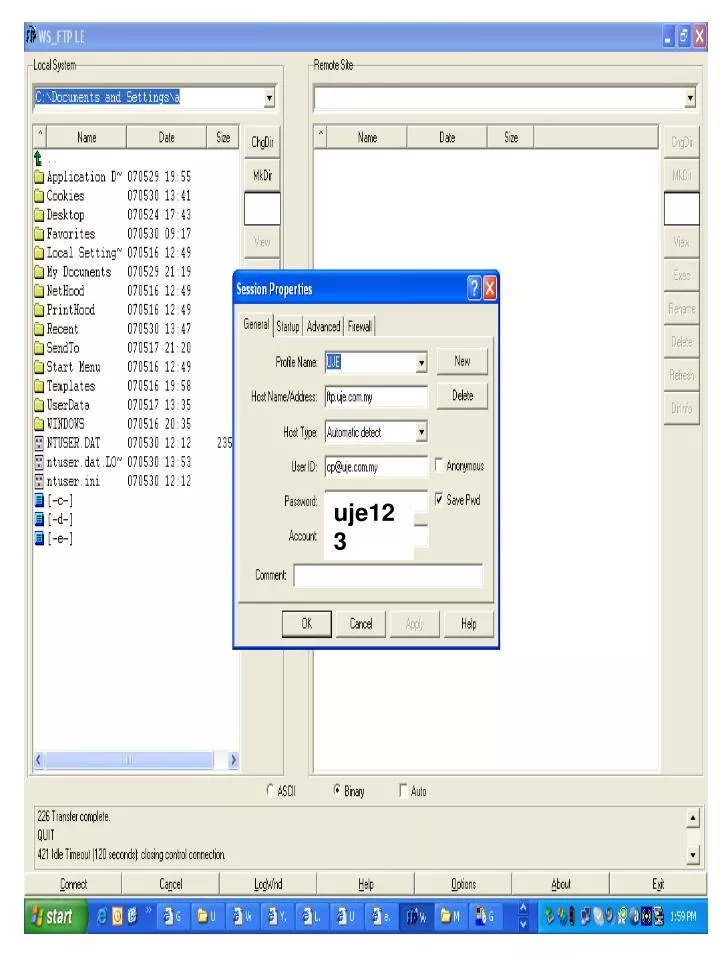Select Binary transfer mode
The width and height of the screenshot is (720, 960).
point(337,790)
